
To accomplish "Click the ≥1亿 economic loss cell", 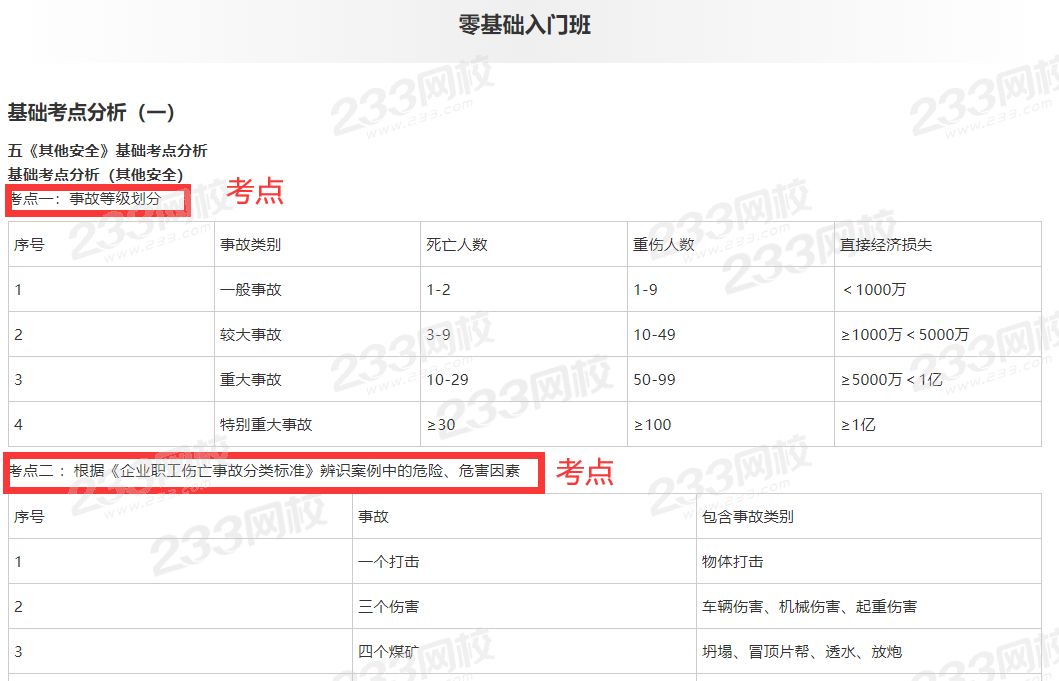I will [858, 425].
